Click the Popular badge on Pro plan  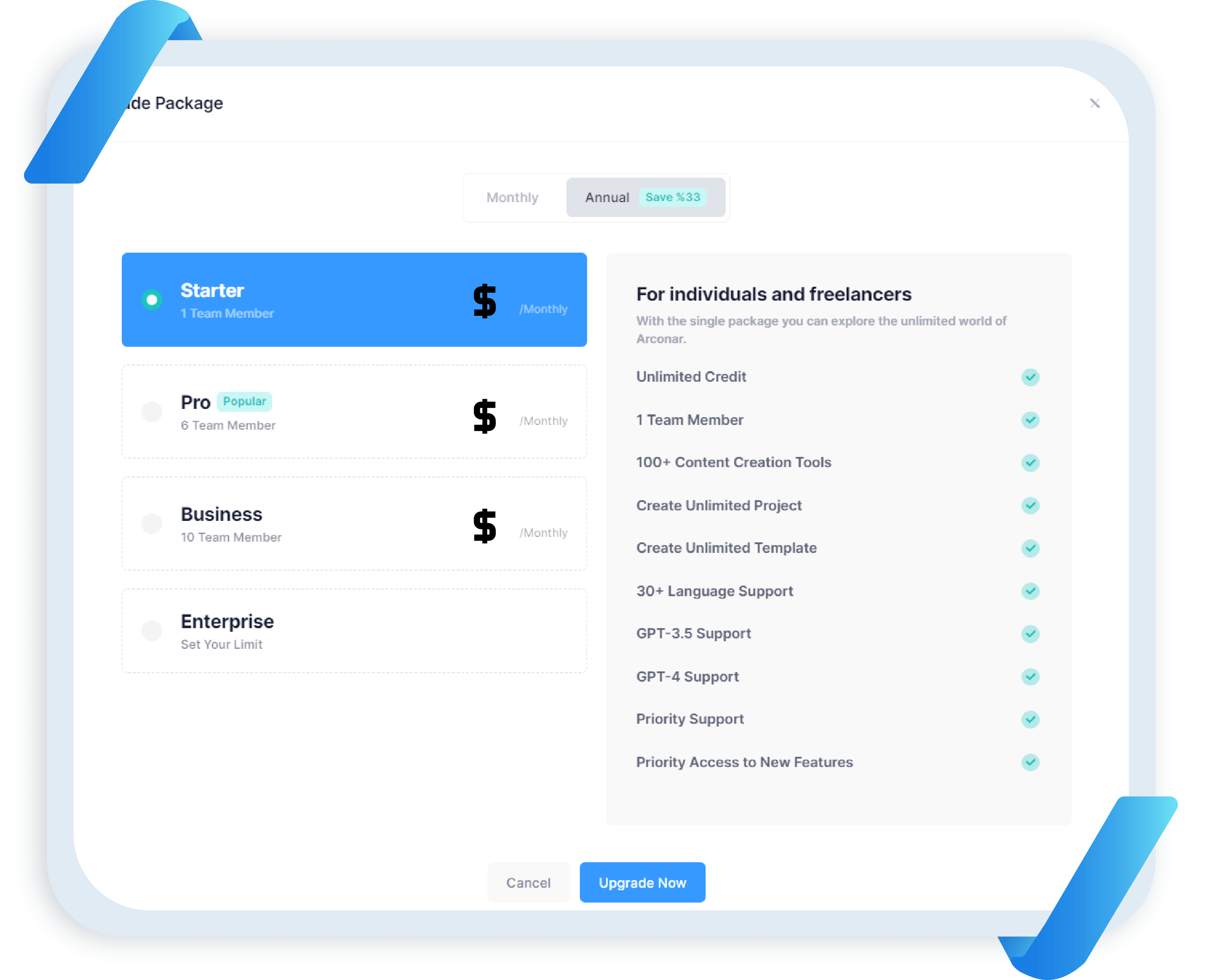pos(244,401)
